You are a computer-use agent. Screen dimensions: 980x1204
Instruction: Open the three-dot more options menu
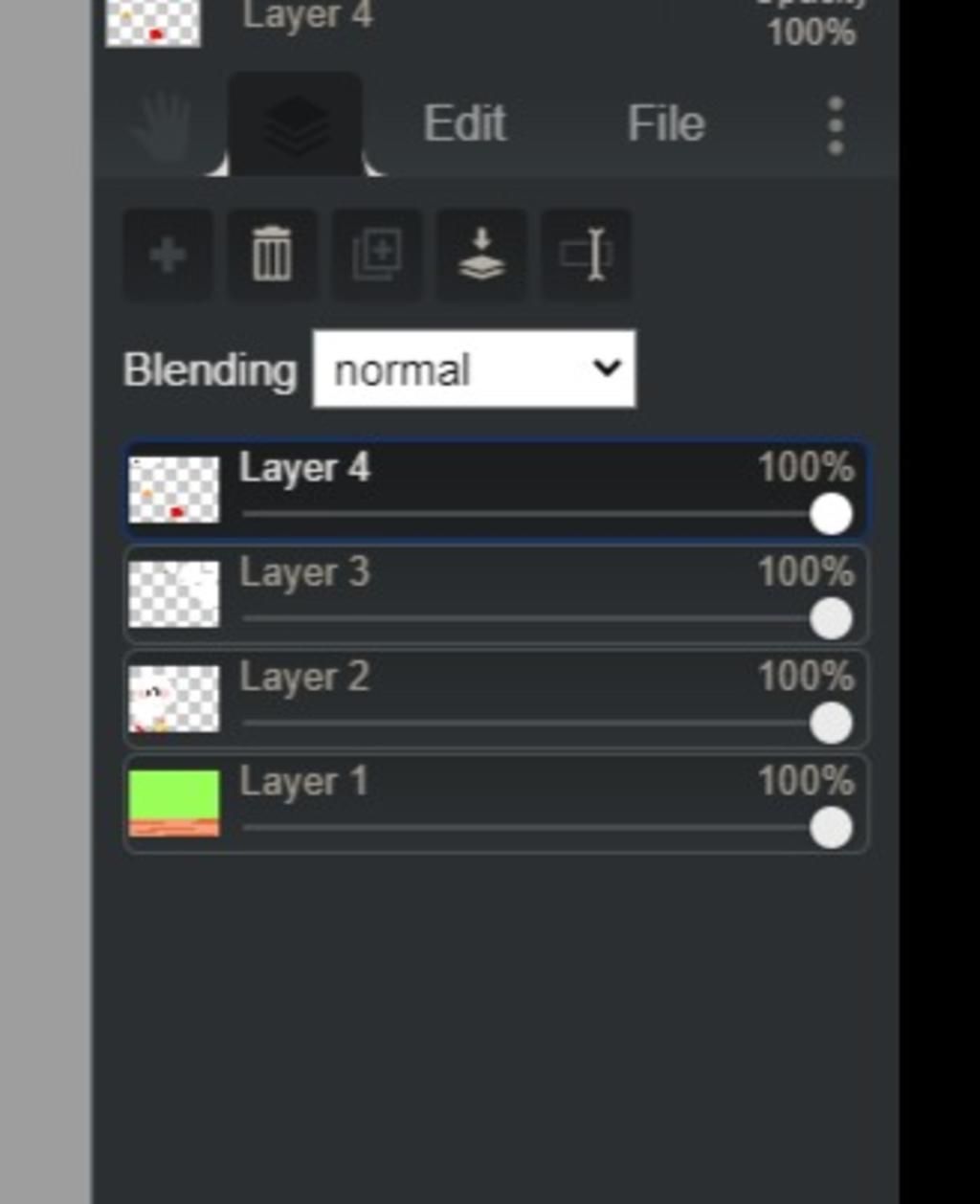pos(835,125)
